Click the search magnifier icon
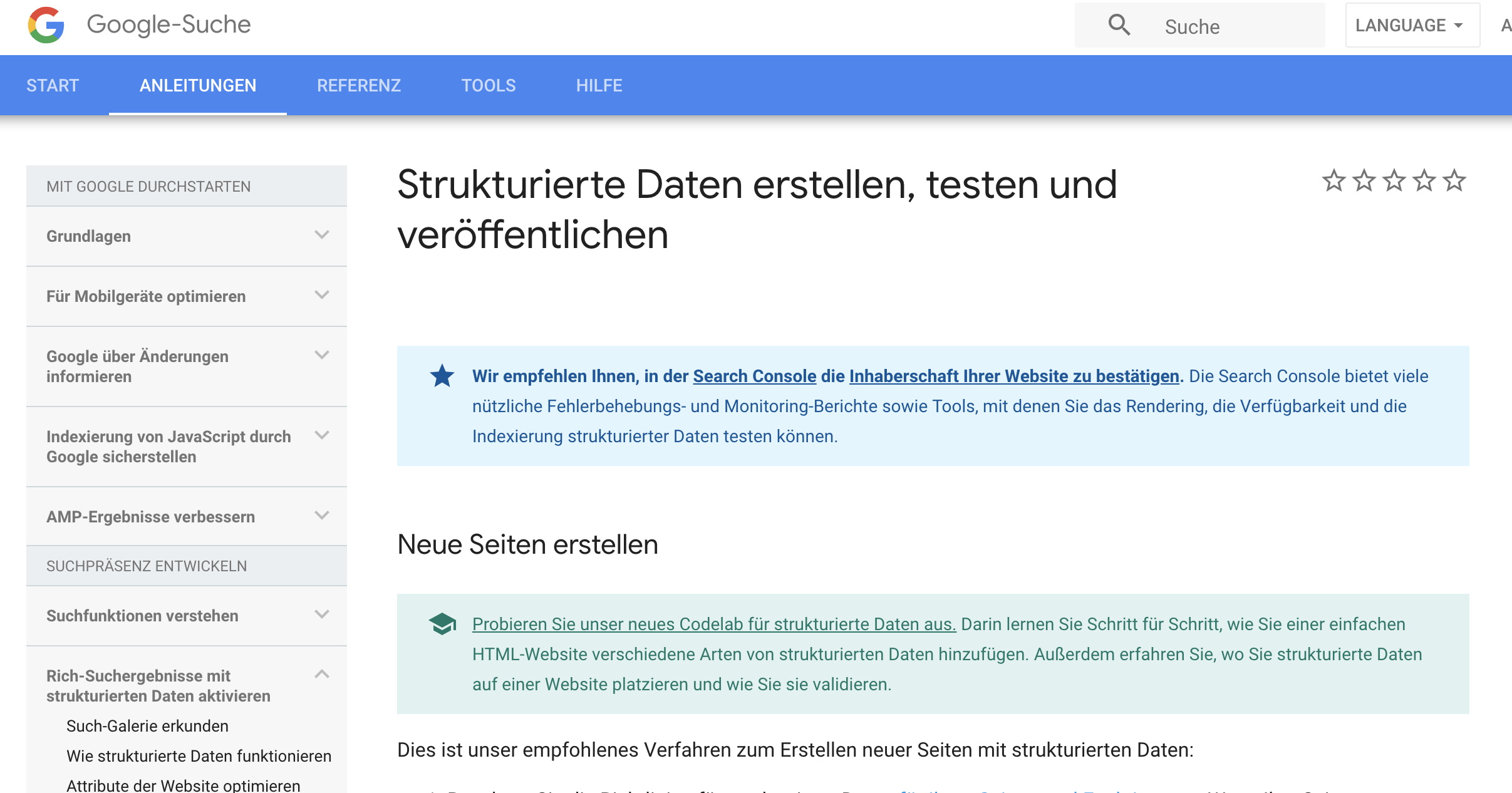The width and height of the screenshot is (1512, 793). pyautogui.click(x=1119, y=25)
